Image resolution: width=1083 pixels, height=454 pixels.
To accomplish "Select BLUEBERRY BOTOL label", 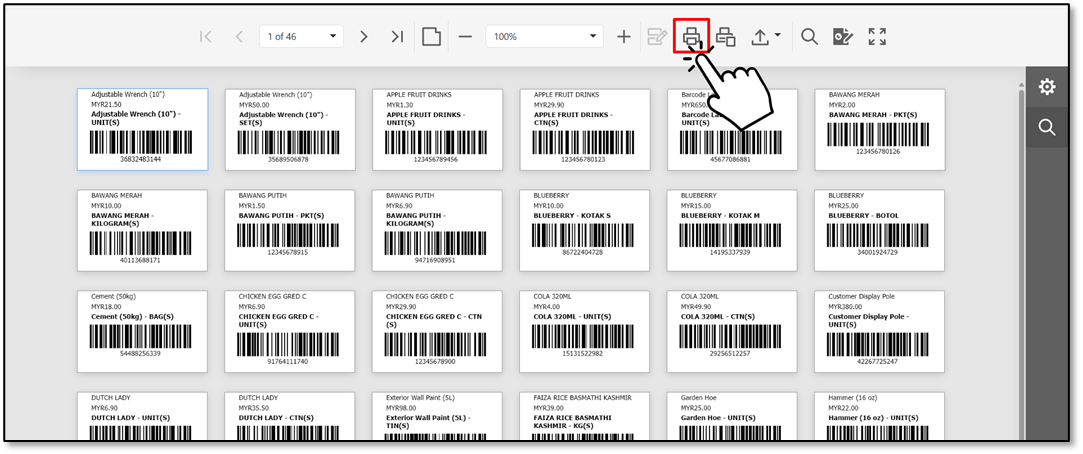I will [879, 230].
